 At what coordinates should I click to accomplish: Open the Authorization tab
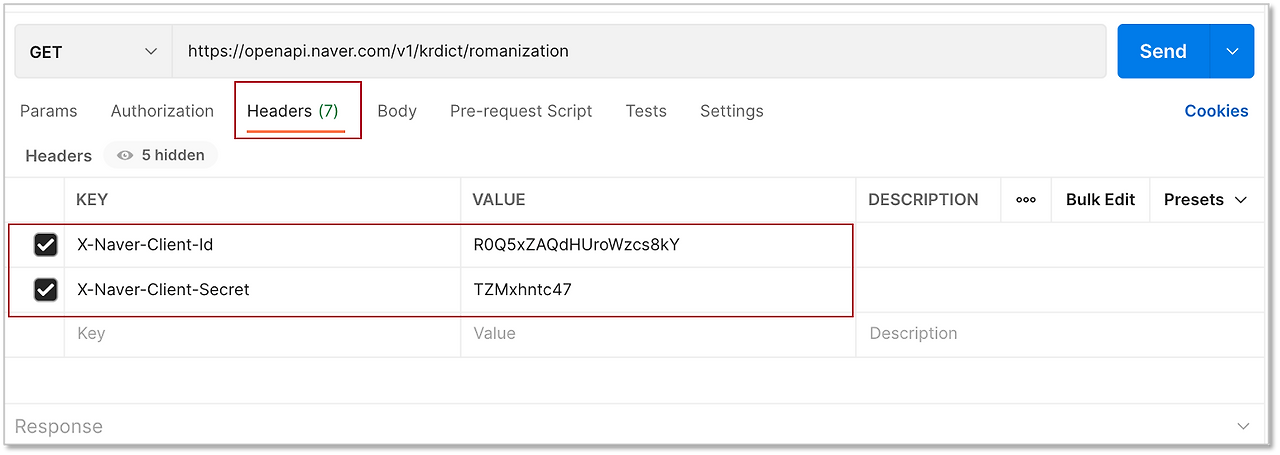(x=162, y=111)
